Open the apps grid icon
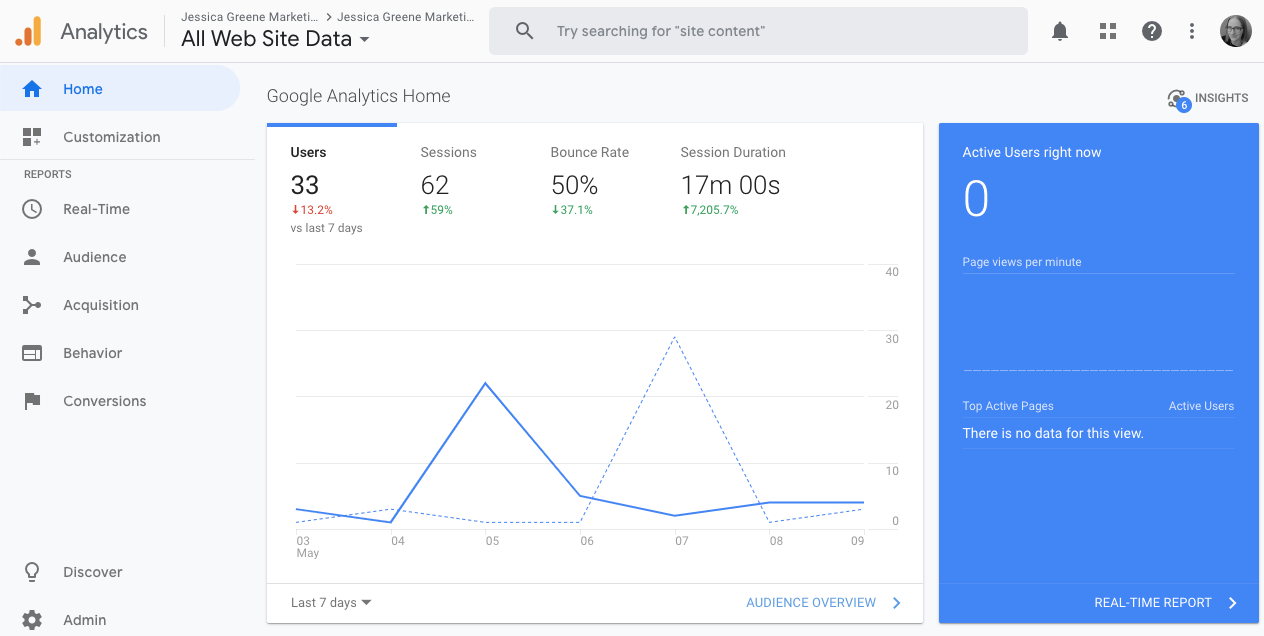The image size is (1264, 636). [x=1107, y=31]
